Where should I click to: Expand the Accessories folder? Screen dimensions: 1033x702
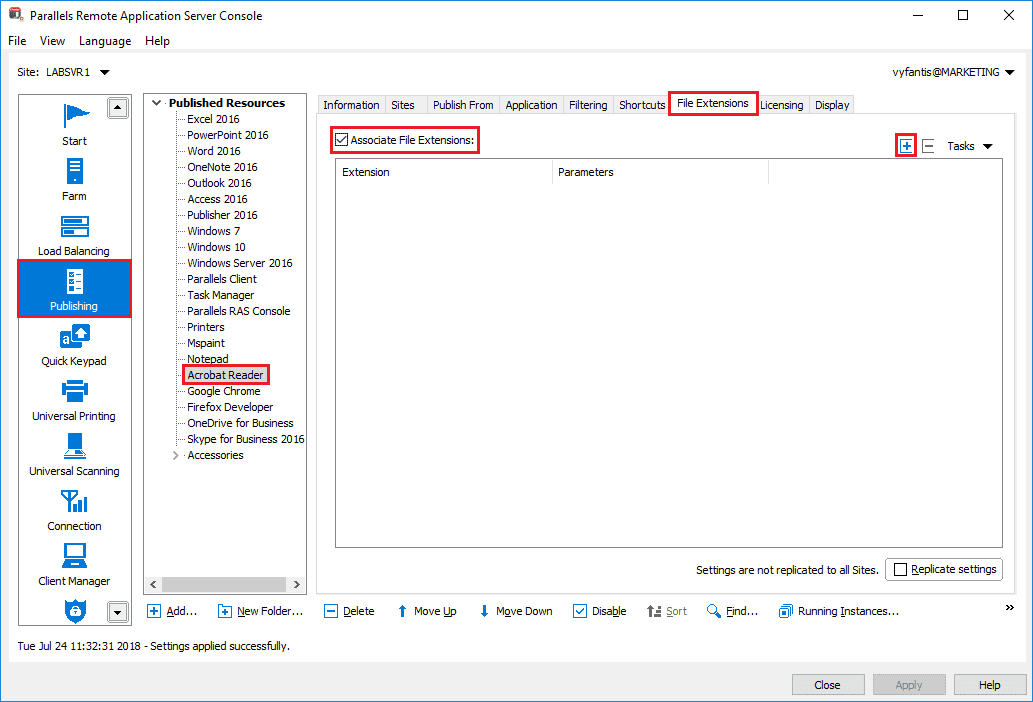[175, 455]
